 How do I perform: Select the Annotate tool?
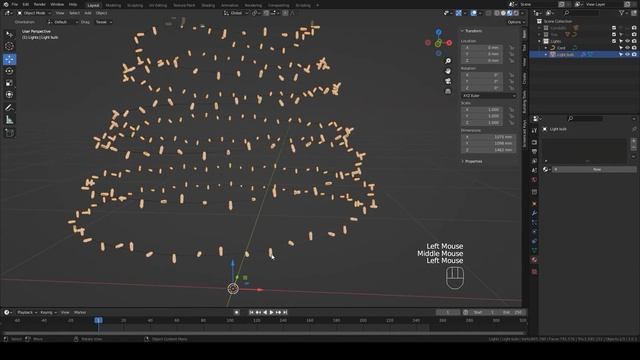[9, 108]
